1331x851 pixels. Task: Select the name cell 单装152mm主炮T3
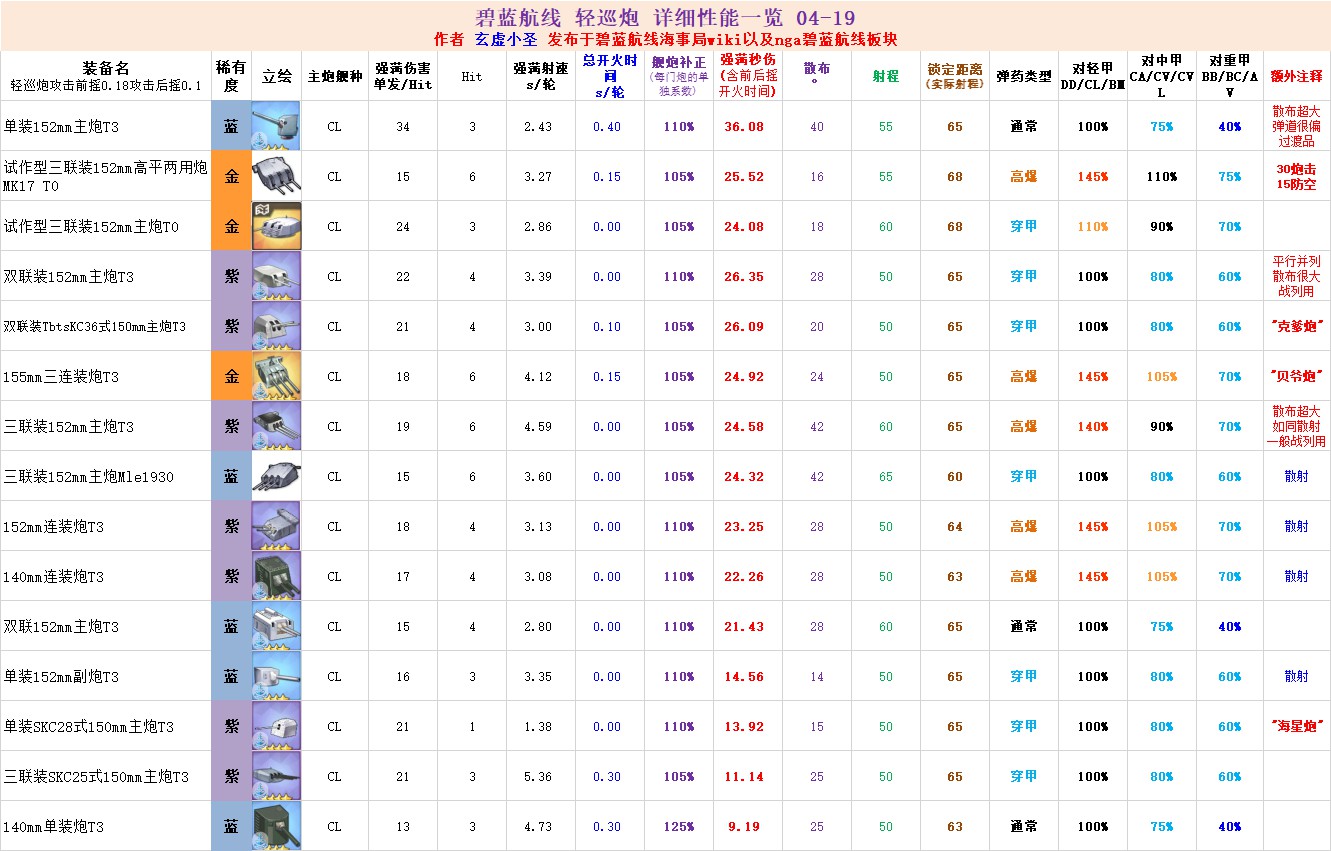106,126
